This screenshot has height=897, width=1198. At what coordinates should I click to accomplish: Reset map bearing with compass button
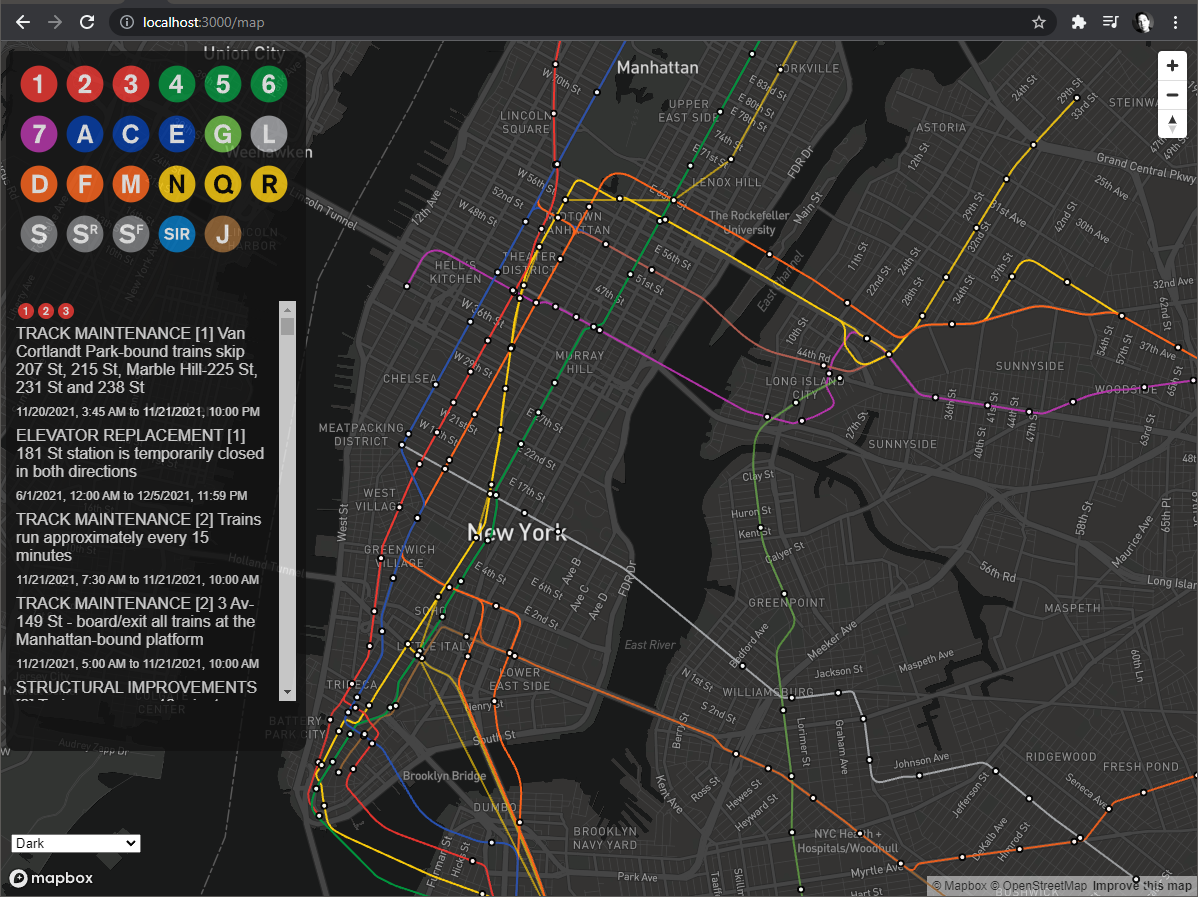pyautogui.click(x=1172, y=124)
